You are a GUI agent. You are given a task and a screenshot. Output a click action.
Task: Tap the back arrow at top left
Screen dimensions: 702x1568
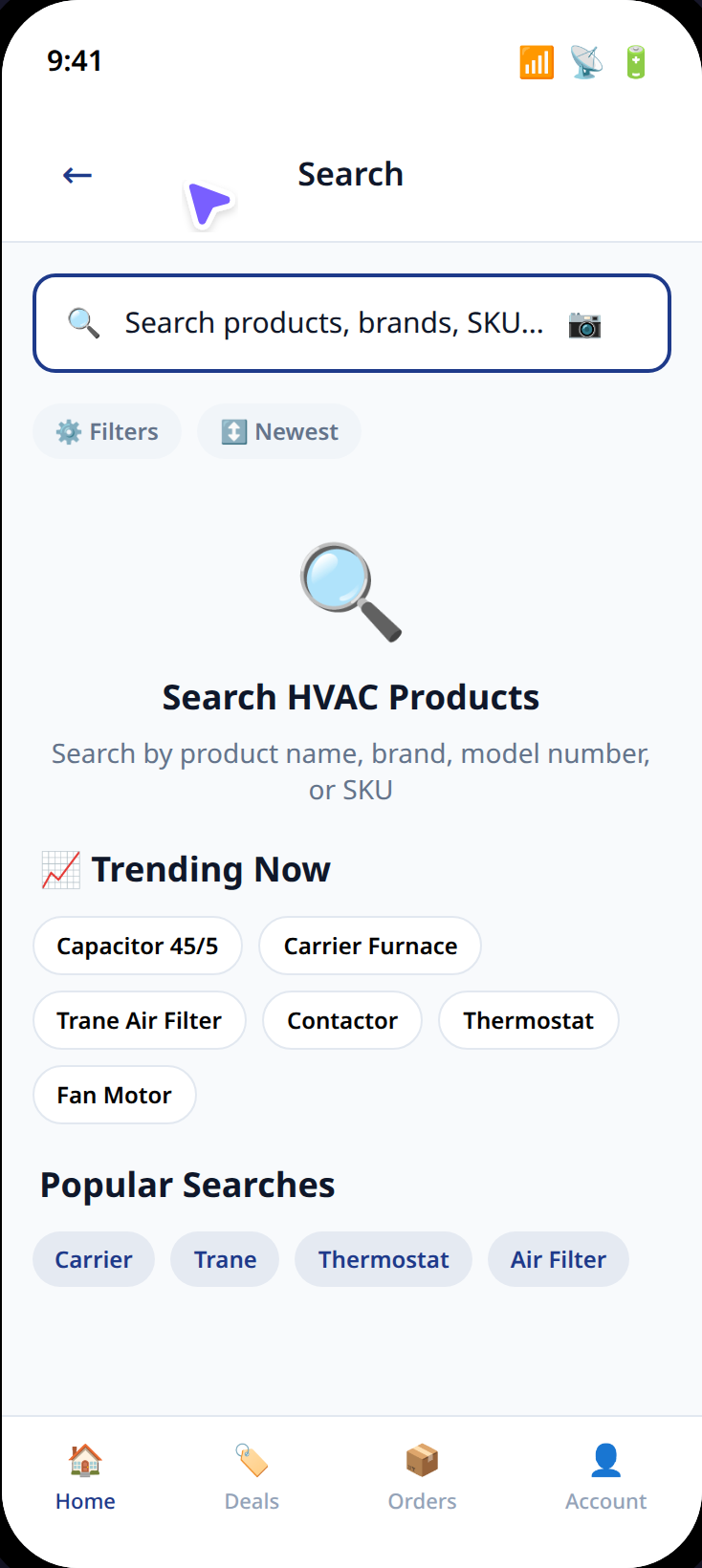click(77, 174)
